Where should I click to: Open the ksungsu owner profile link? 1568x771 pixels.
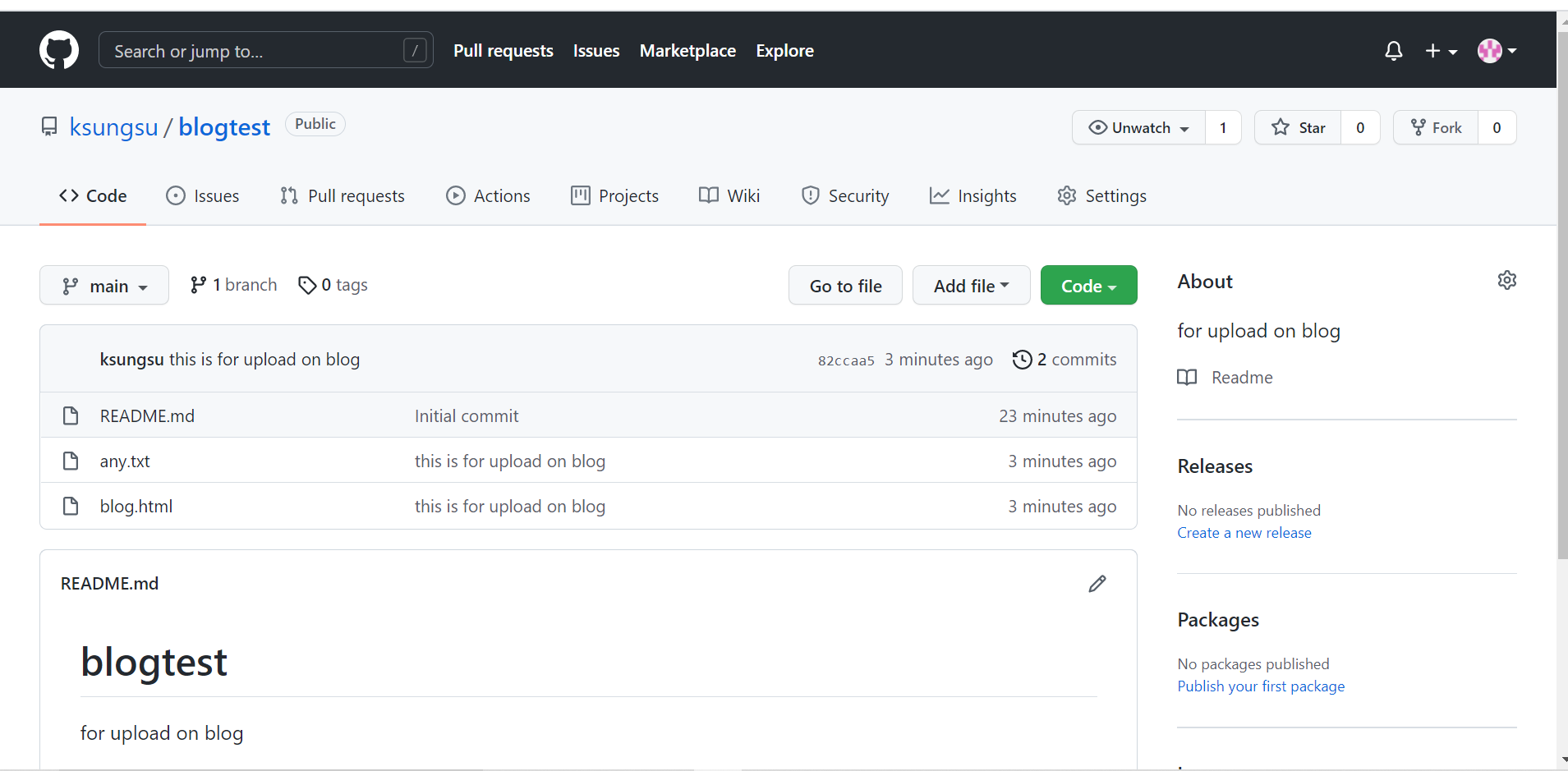click(113, 127)
